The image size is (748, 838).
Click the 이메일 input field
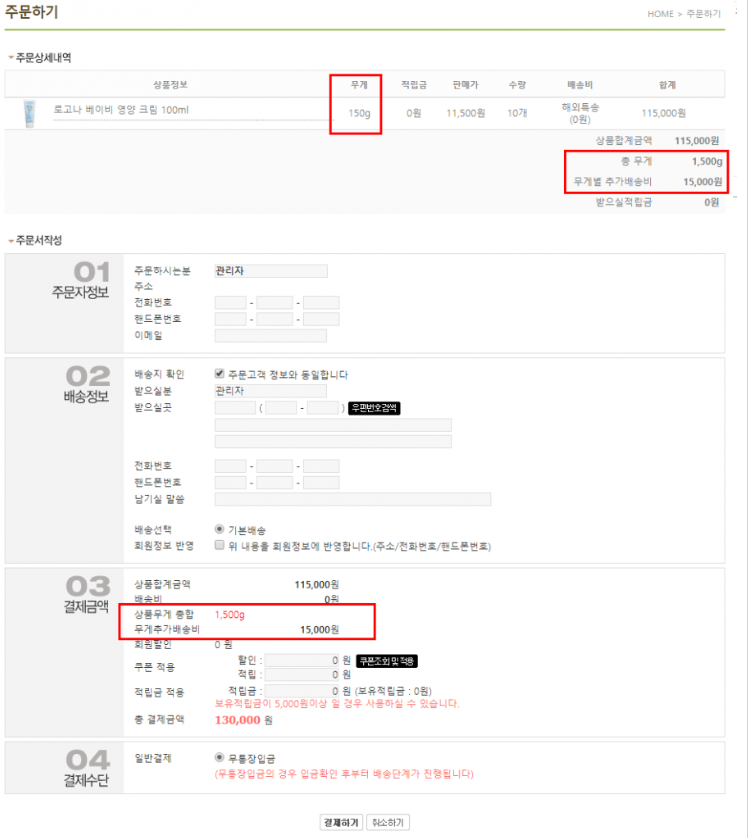point(271,335)
